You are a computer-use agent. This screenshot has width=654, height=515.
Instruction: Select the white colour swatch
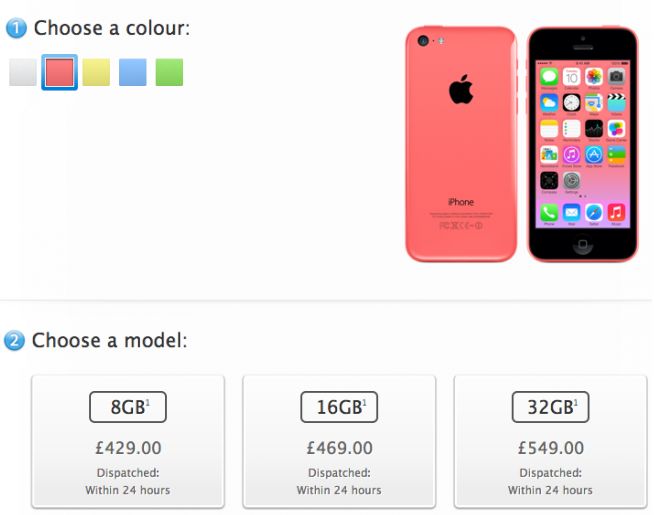tap(23, 72)
